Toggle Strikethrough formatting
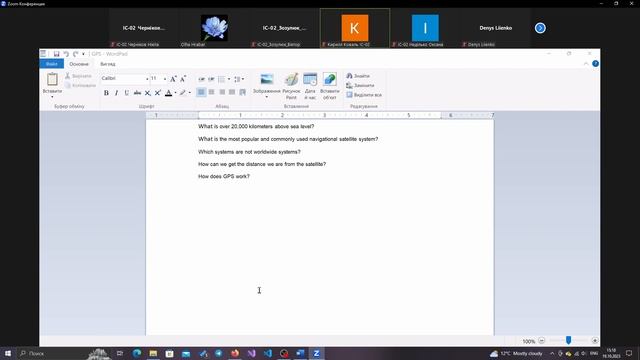This screenshot has height=360, width=640. [137, 93]
